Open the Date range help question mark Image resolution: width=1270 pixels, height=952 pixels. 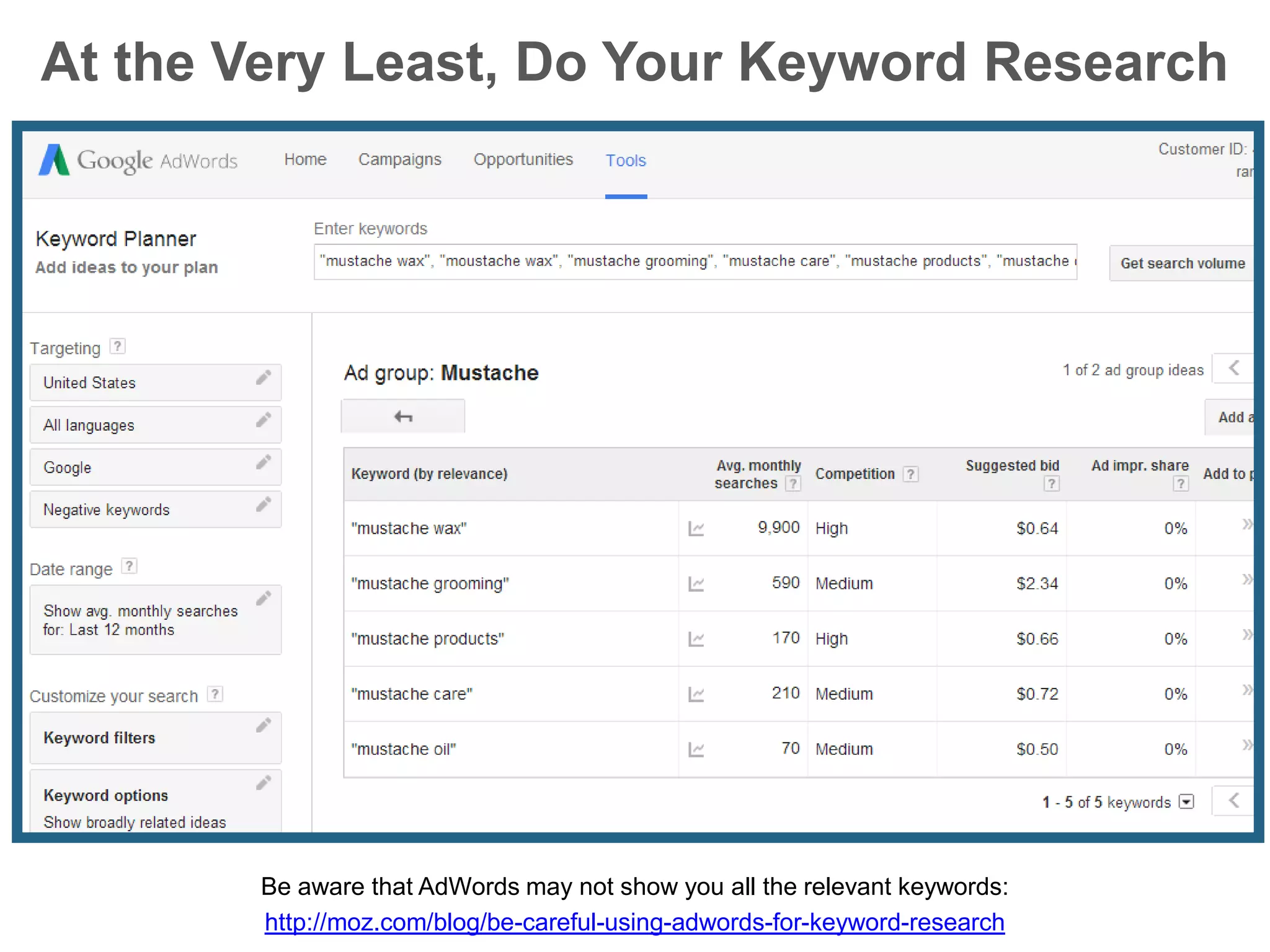pos(129,566)
